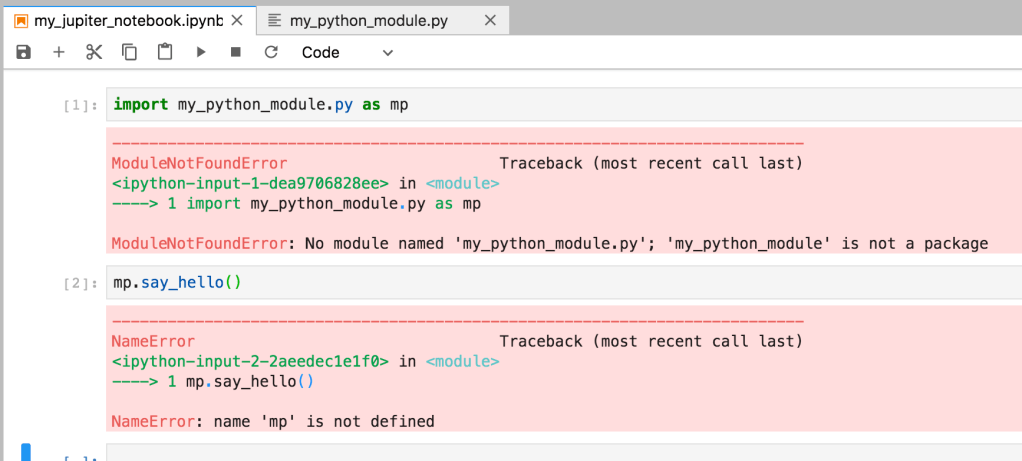Screen dimensions: 1022x461
Task: Insert a new cell with the plus icon
Action: (59, 52)
